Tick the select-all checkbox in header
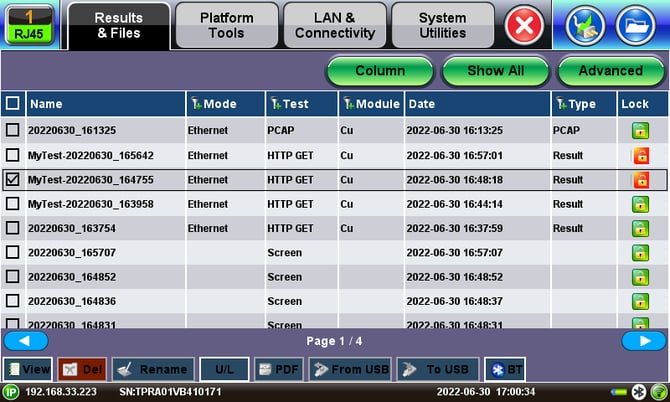This screenshot has width=670, height=402. 12,103
